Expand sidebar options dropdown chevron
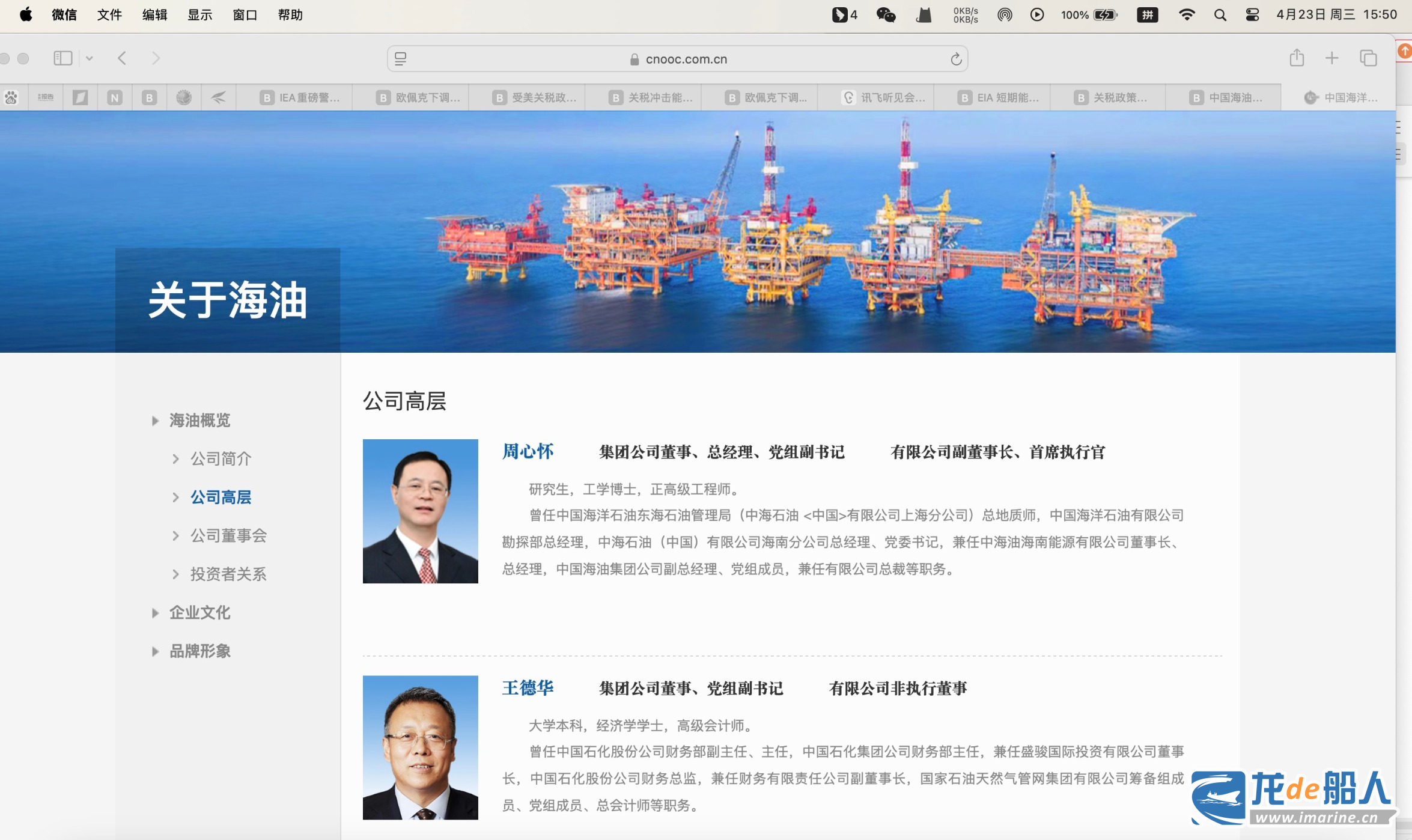 coord(90,58)
